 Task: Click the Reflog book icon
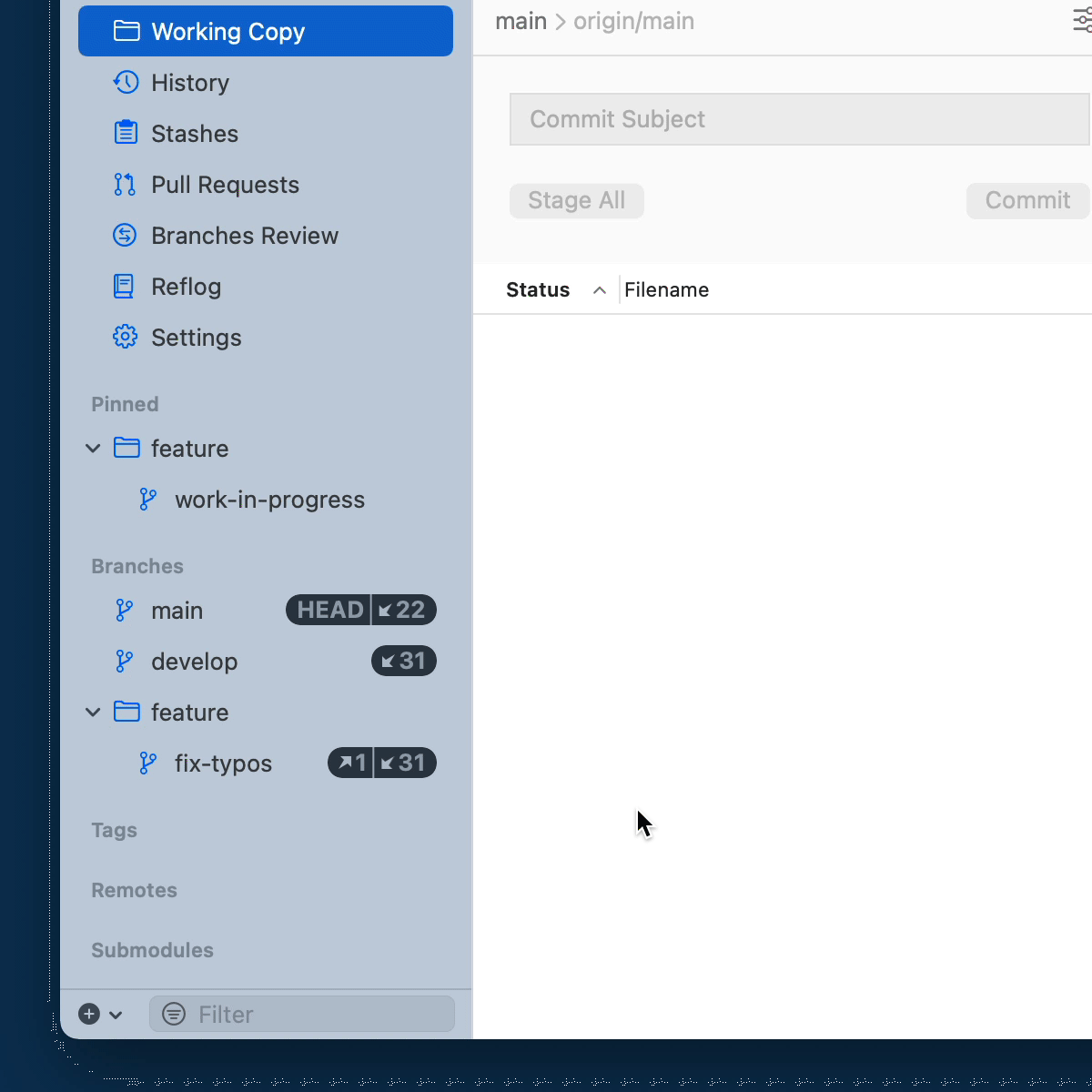pyautogui.click(x=124, y=287)
